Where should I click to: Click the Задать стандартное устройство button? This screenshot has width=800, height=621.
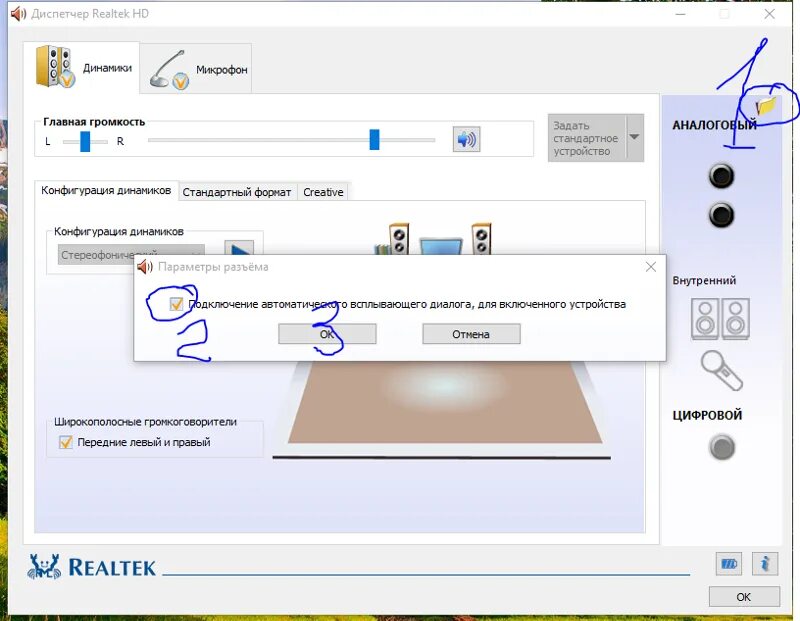click(x=587, y=138)
